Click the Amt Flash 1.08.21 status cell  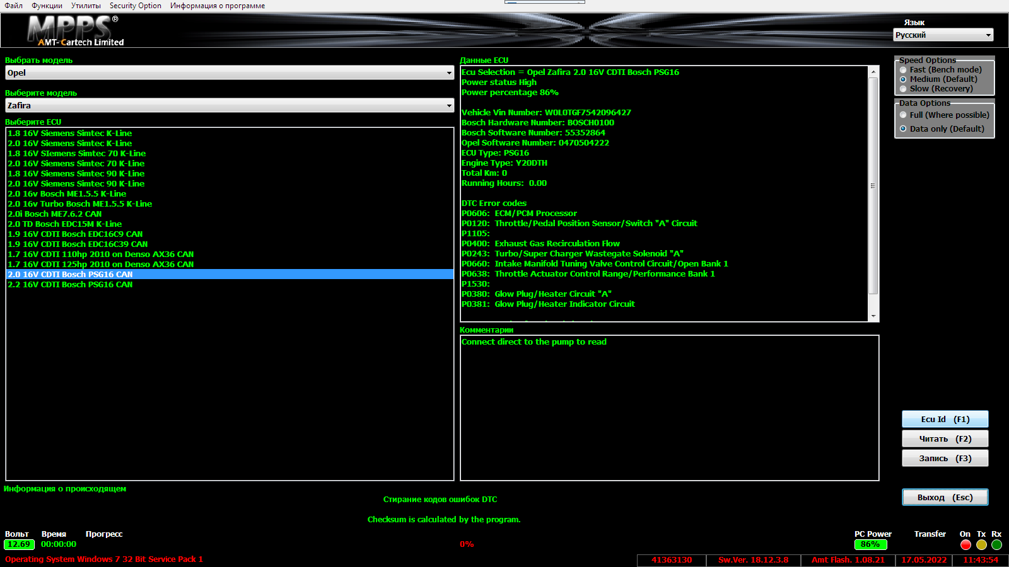(847, 561)
